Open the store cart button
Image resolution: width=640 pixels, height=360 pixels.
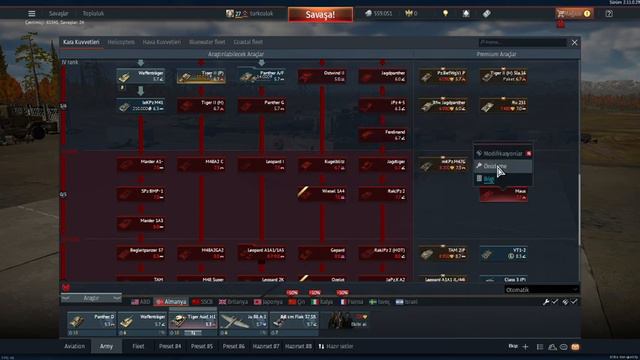pos(574,13)
